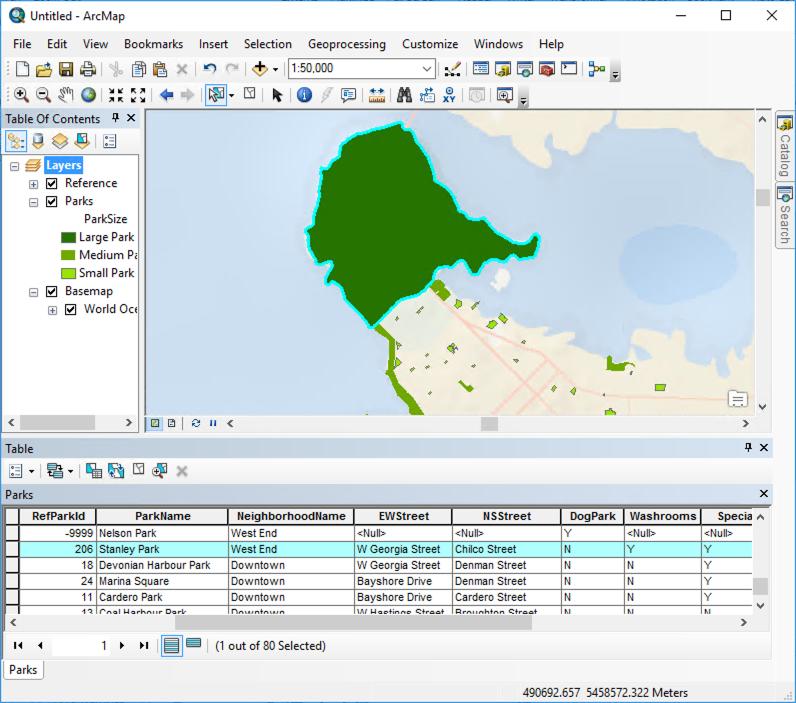Show selected records view button
This screenshot has width=796, height=703.
194,645
